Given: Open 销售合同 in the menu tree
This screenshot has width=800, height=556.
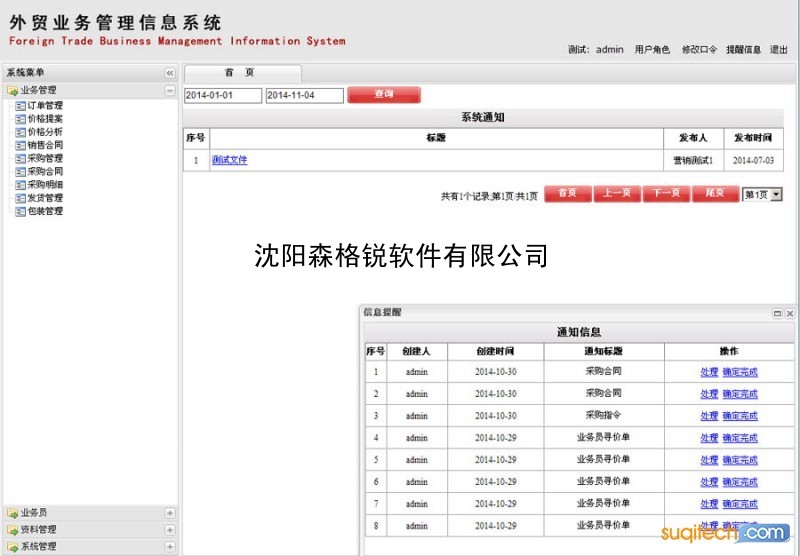Looking at the screenshot, I should (45, 145).
